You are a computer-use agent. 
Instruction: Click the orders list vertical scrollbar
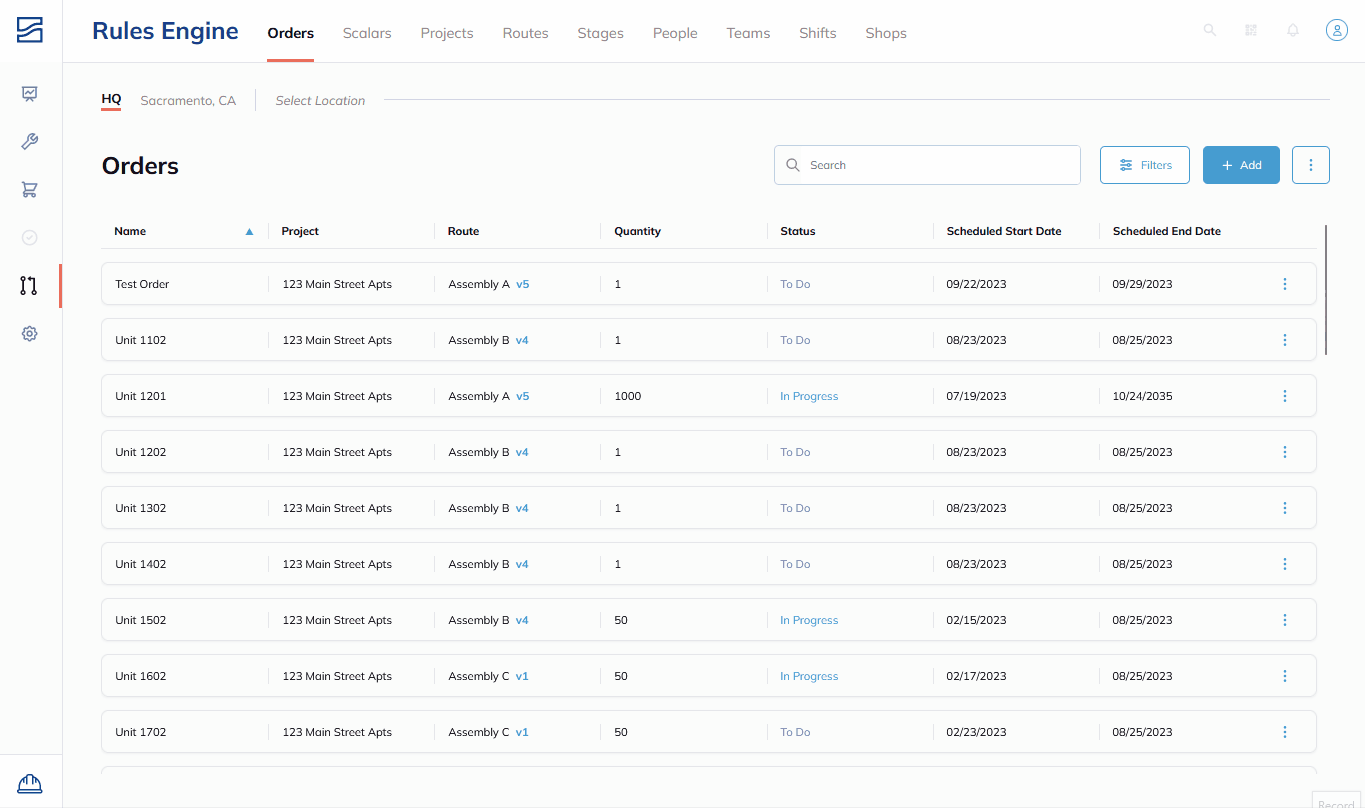[1326, 290]
